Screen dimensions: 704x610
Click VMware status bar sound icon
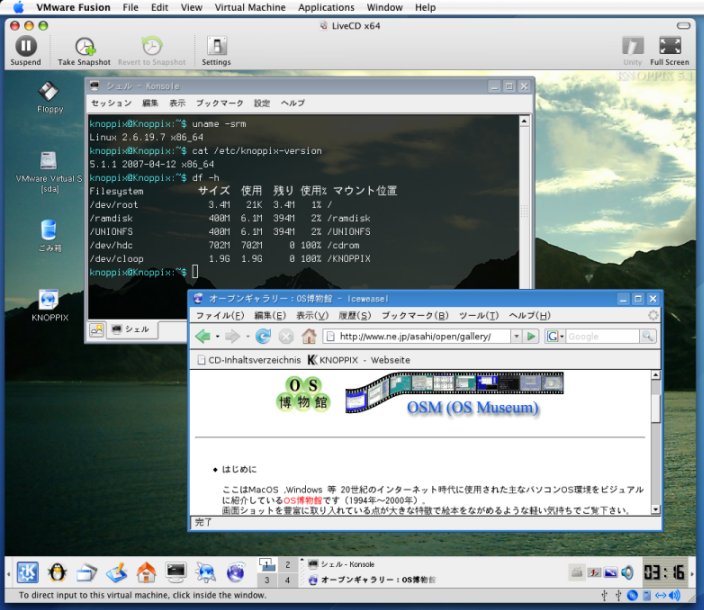[x=674, y=596]
